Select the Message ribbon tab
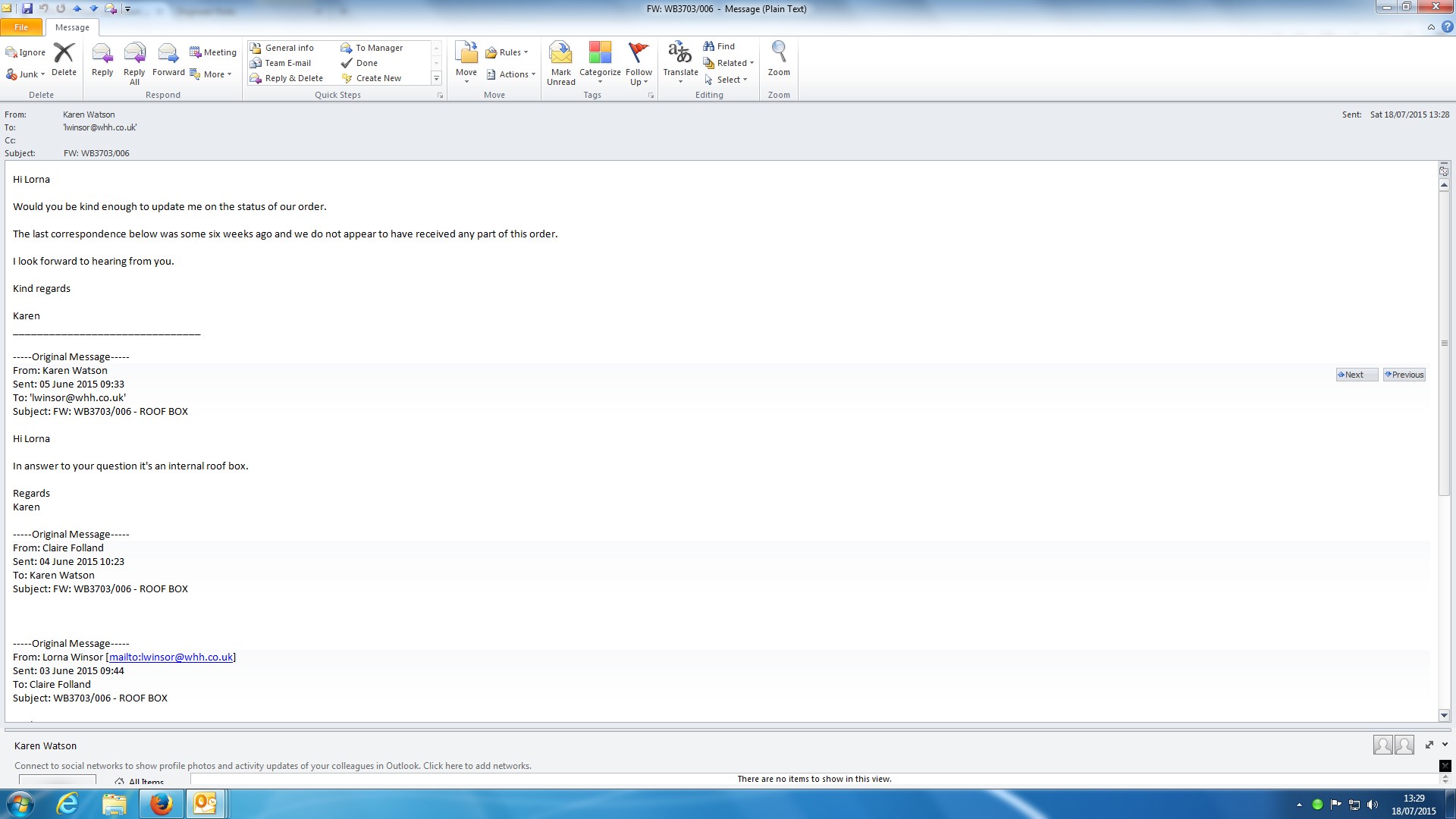Screen dimensions: 1456x819 point(72,27)
